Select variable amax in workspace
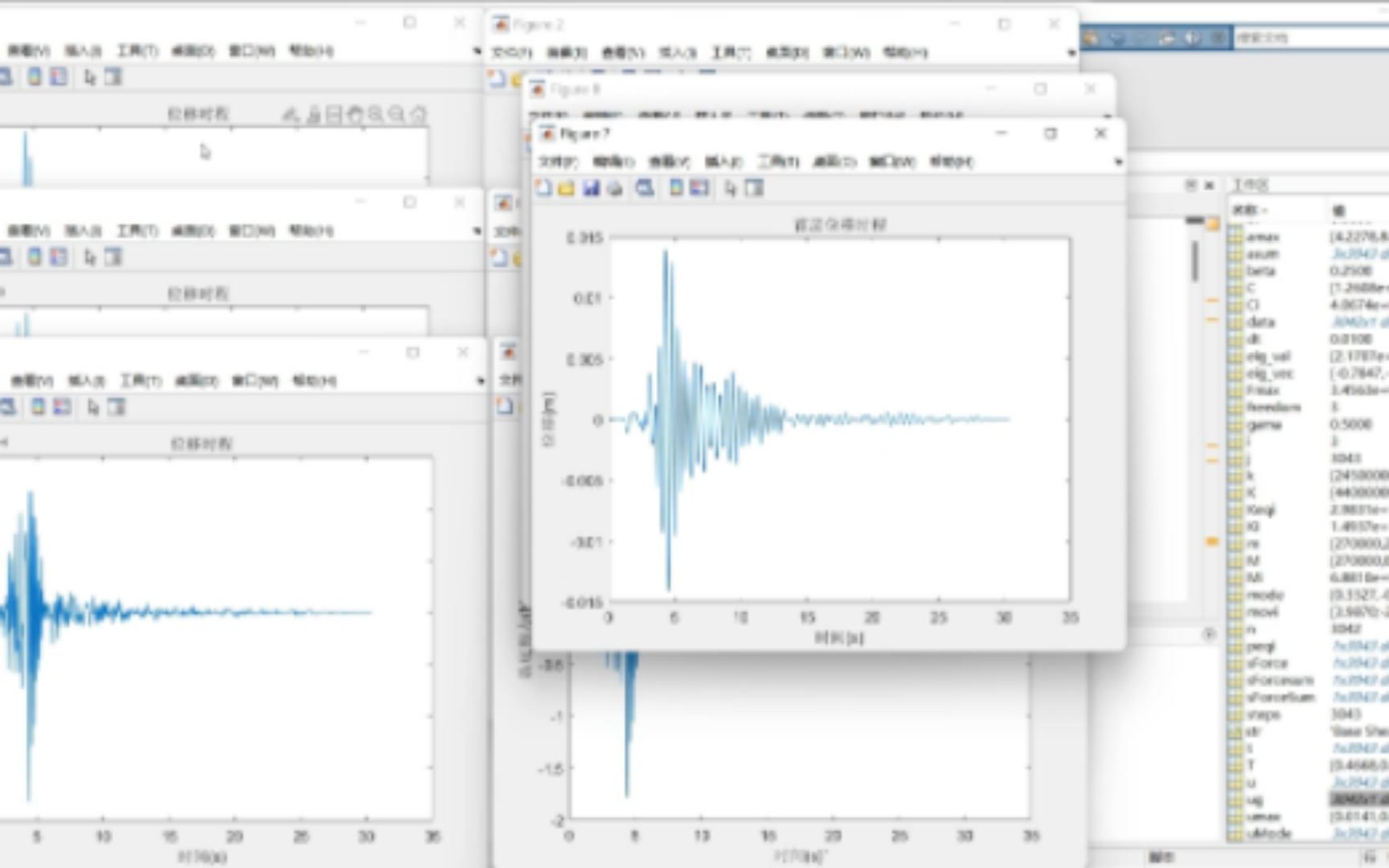Screen dimensions: 1389x868 (x=1263, y=237)
